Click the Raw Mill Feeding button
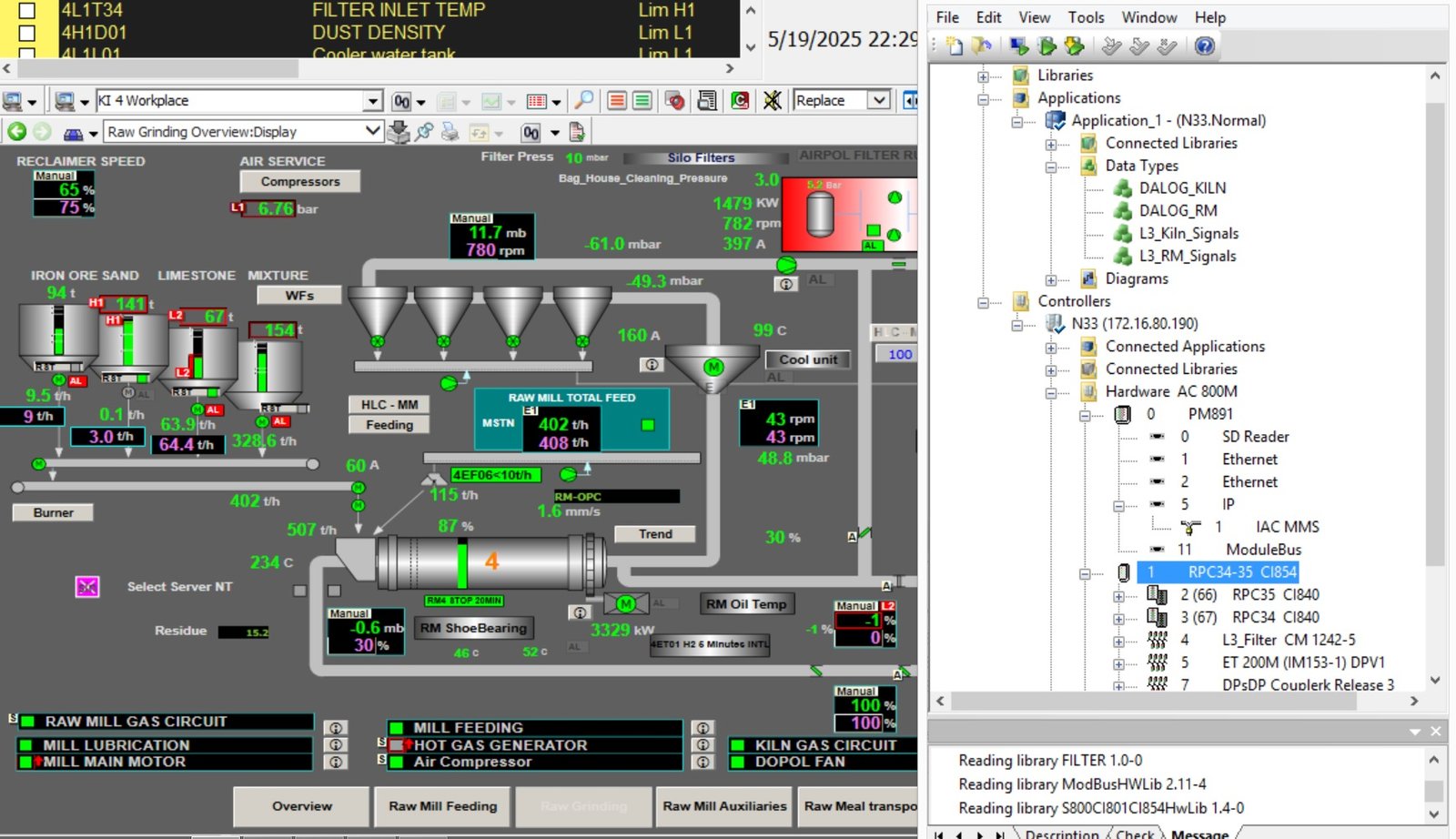The image size is (1456, 839). click(x=443, y=806)
